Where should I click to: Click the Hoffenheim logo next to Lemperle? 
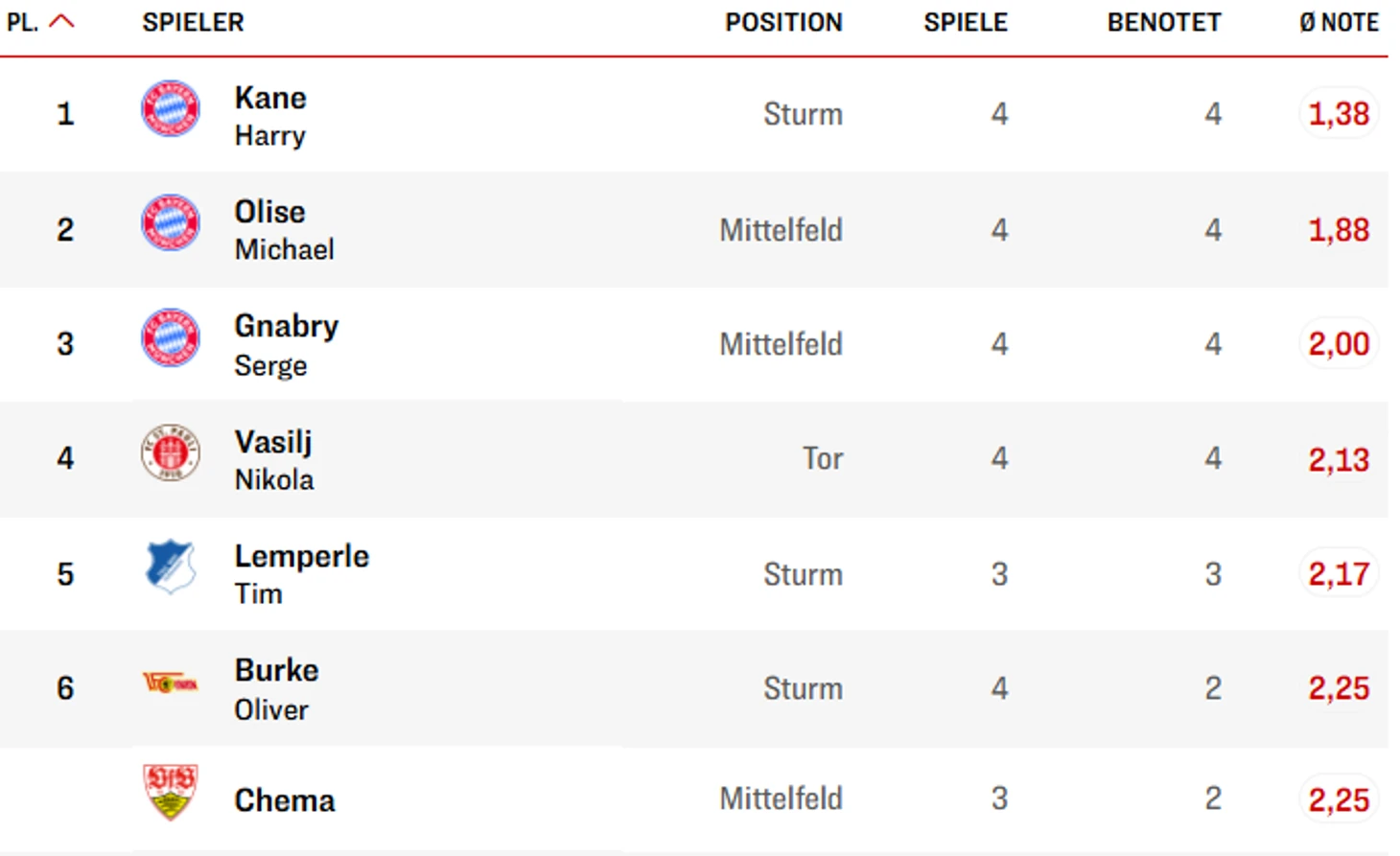tap(171, 567)
